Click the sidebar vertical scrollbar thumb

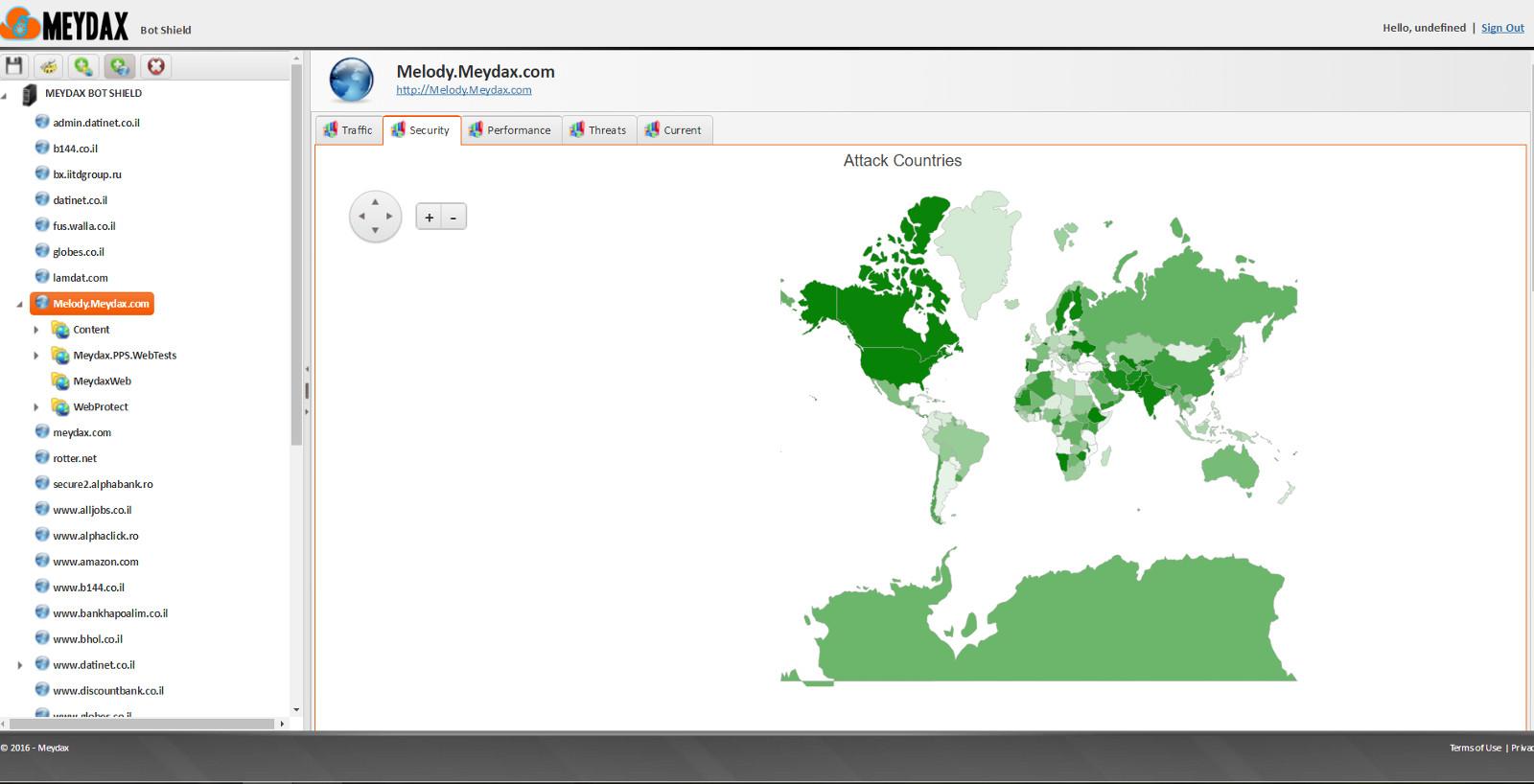[x=296, y=254]
